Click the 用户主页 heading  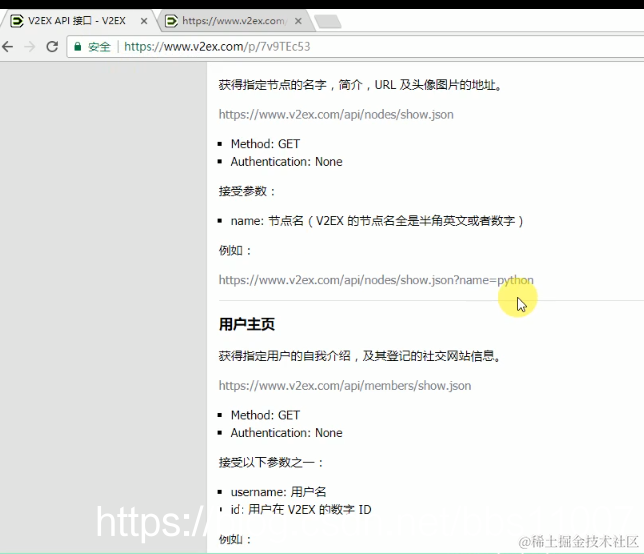(247, 324)
